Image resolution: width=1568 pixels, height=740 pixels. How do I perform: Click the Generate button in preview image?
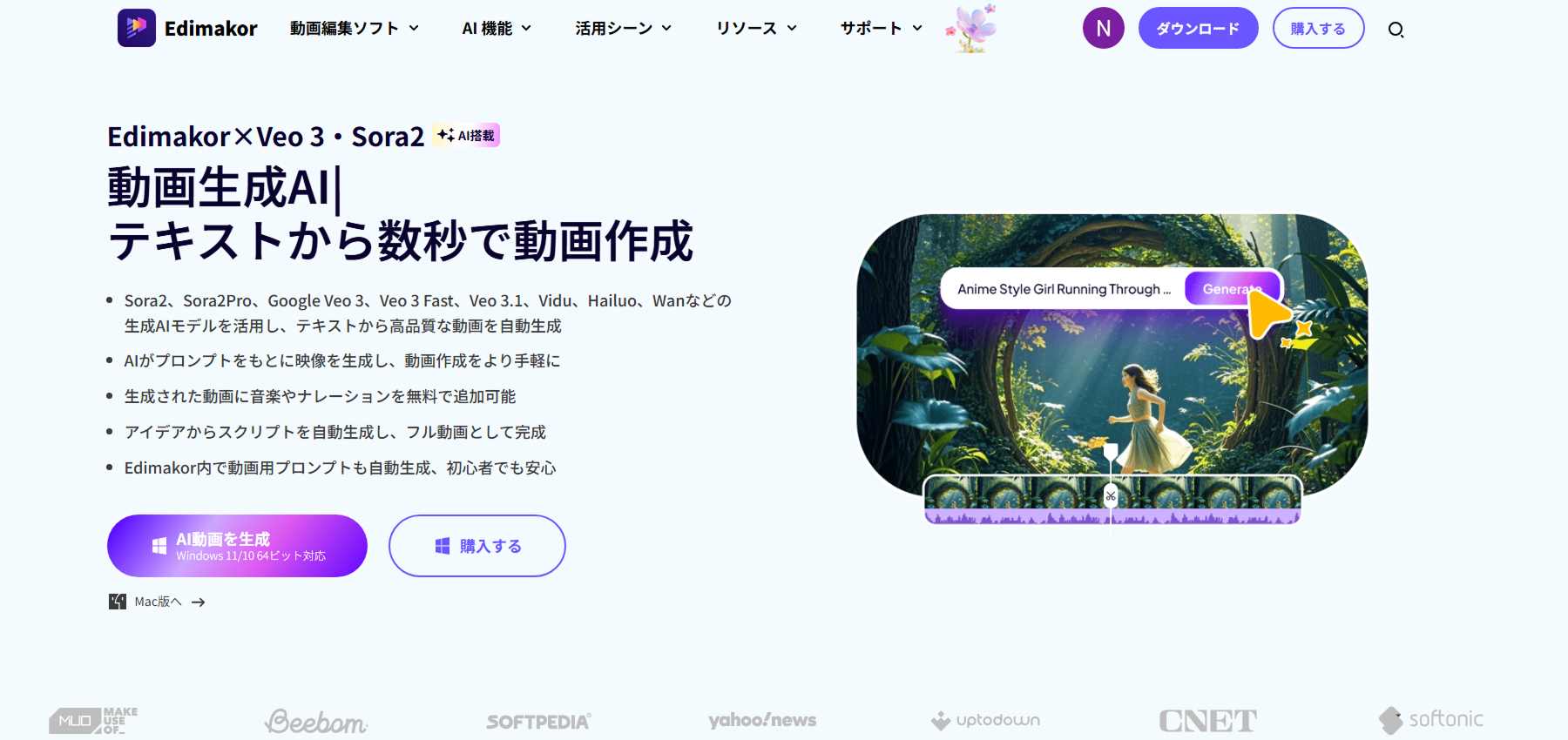click(1232, 289)
